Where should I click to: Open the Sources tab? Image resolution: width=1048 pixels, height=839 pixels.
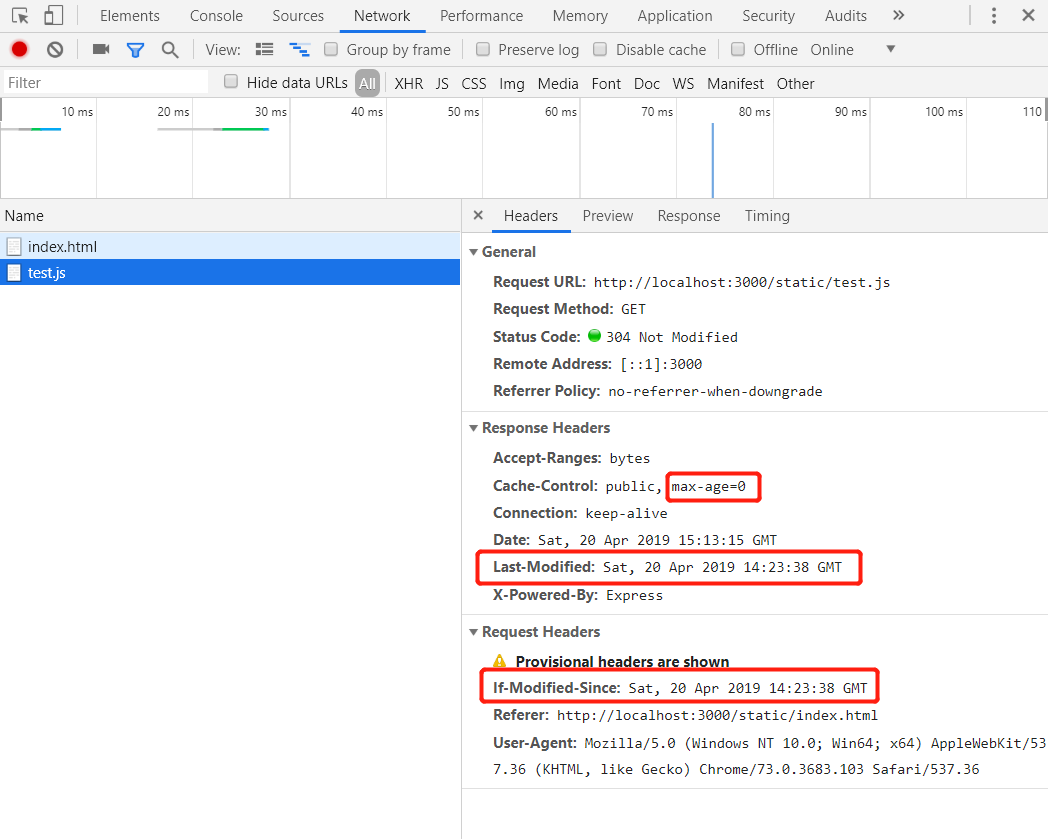coord(298,15)
